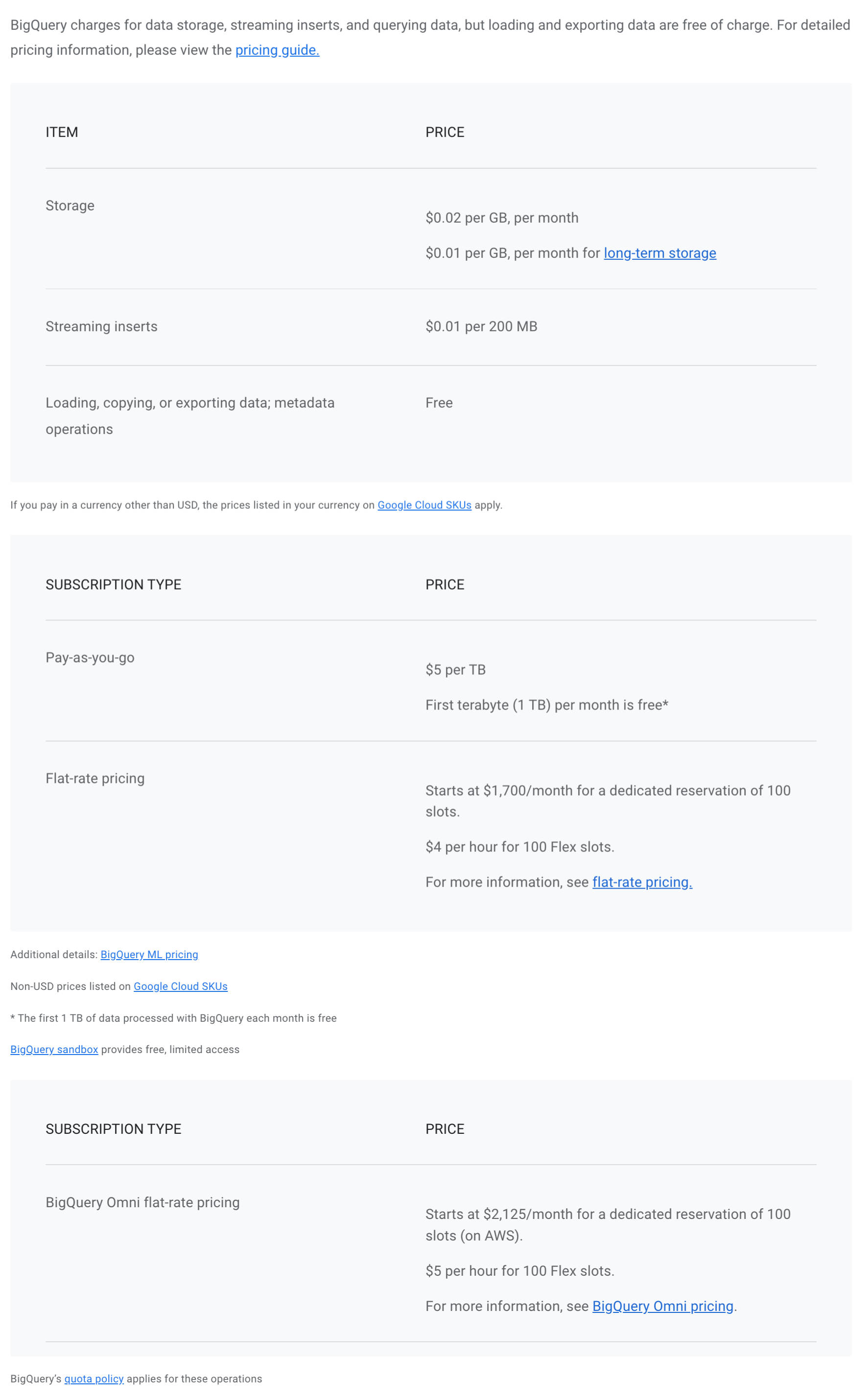
Task: Open the BigQuery sandbox link
Action: point(54,1049)
